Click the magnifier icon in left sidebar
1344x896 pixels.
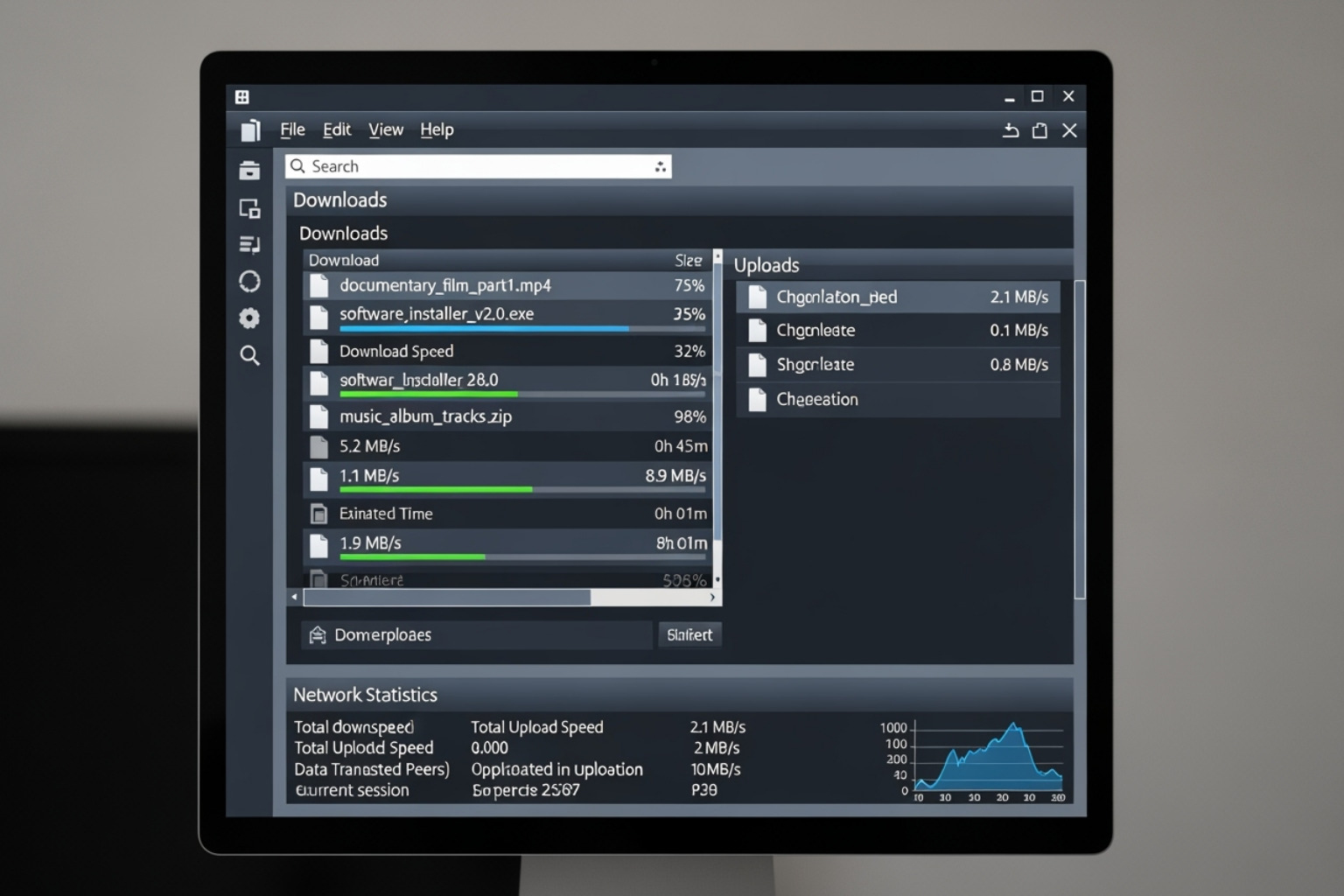point(249,355)
